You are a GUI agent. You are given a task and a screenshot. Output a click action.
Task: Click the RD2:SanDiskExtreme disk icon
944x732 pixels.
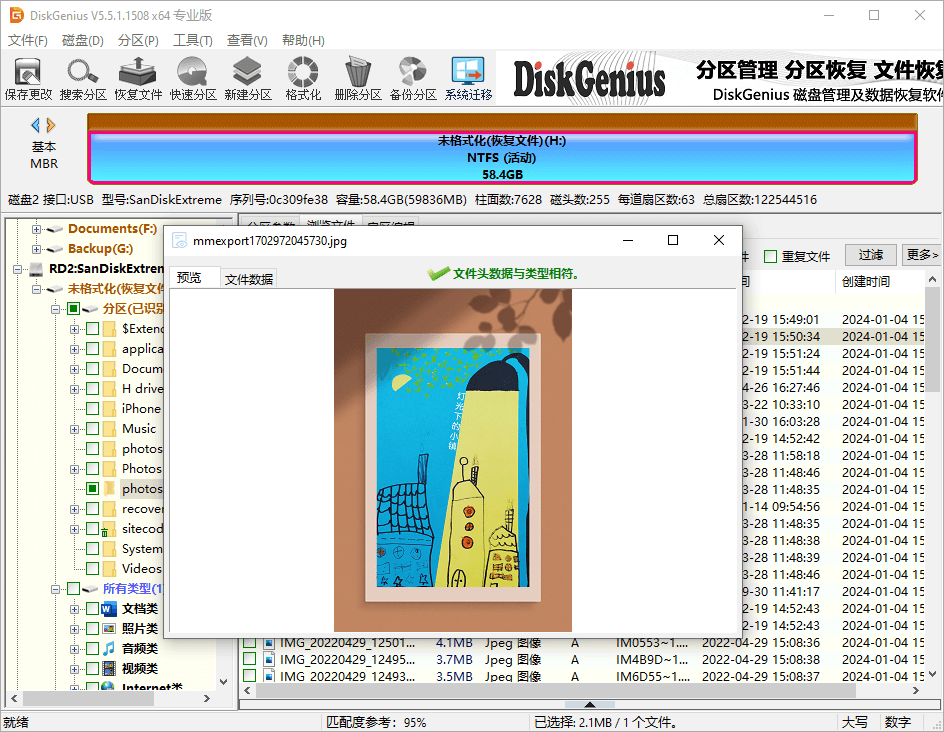tap(37, 268)
